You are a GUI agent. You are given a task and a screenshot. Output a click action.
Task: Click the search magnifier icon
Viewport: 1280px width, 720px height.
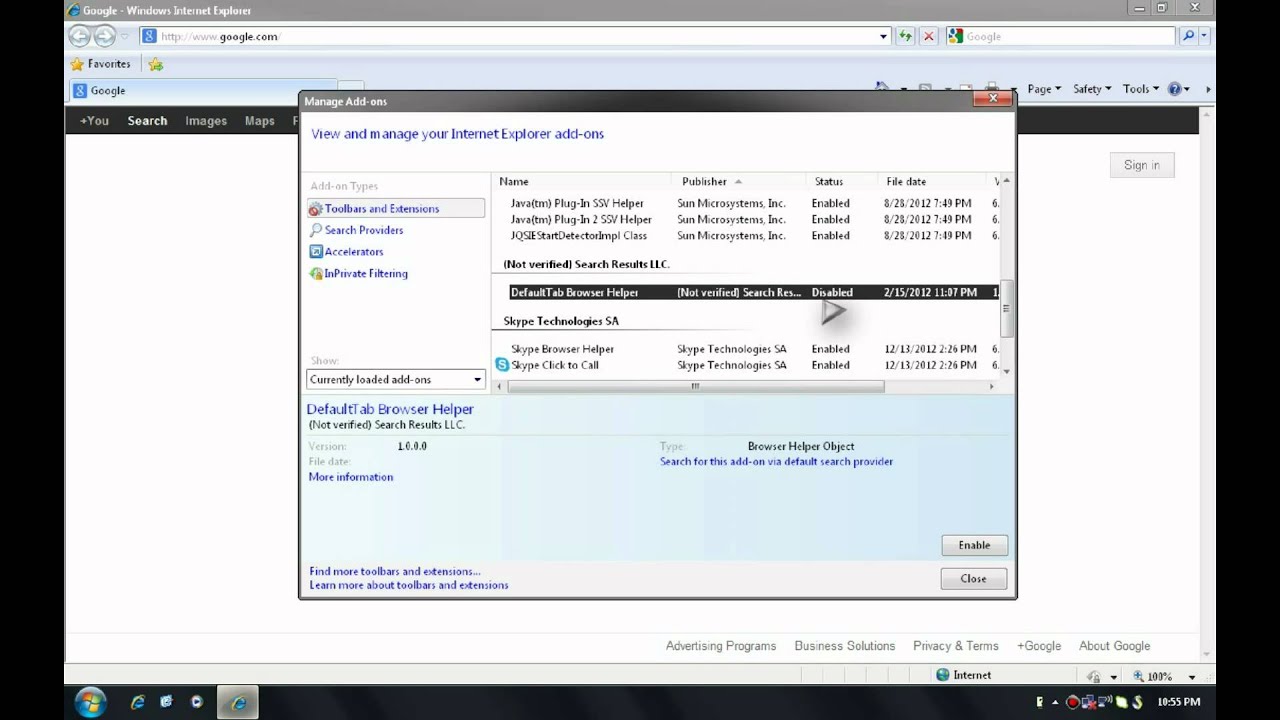click(1188, 36)
